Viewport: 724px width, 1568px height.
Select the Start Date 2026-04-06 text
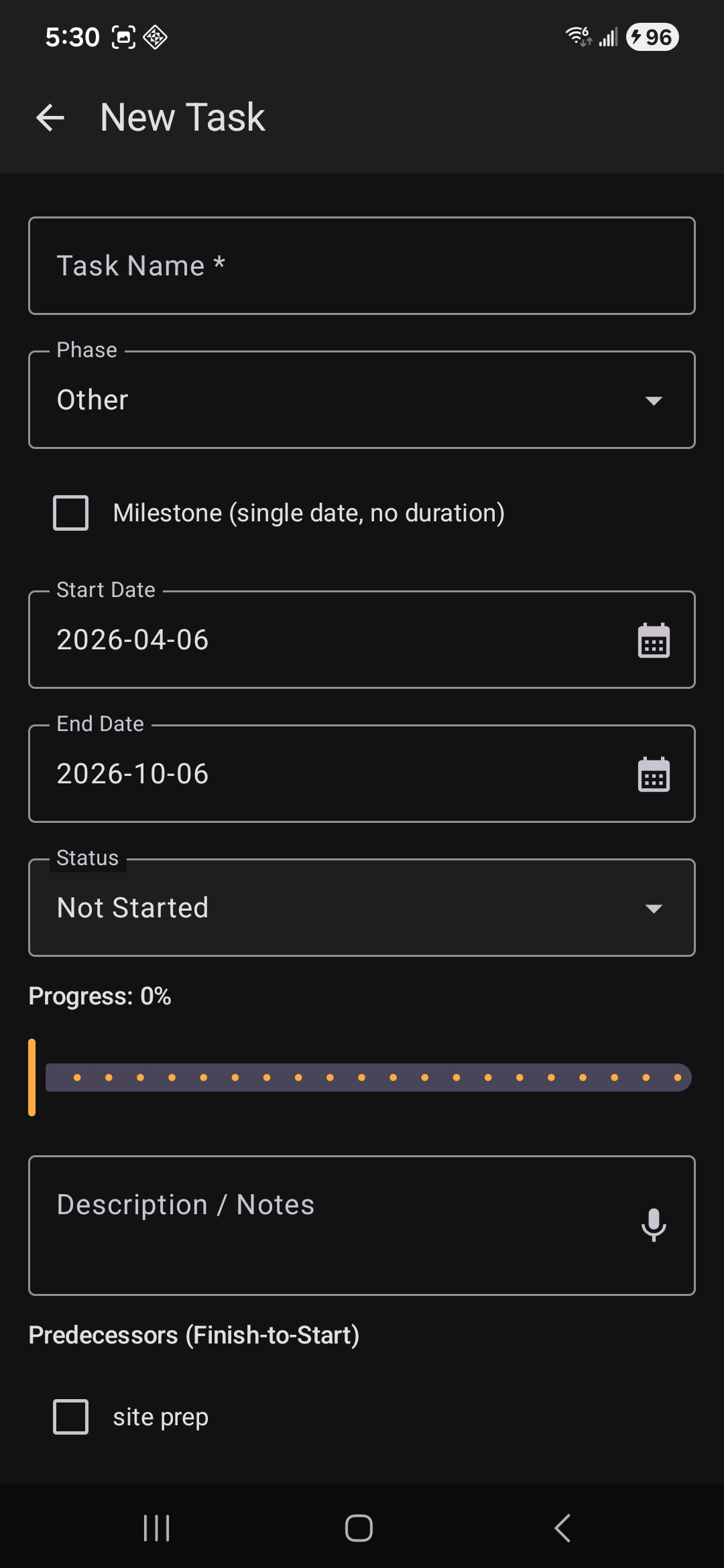click(x=133, y=640)
